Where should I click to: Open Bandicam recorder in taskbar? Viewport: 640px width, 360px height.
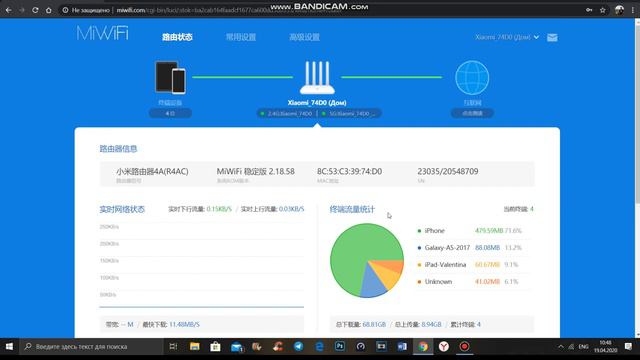click(x=464, y=347)
